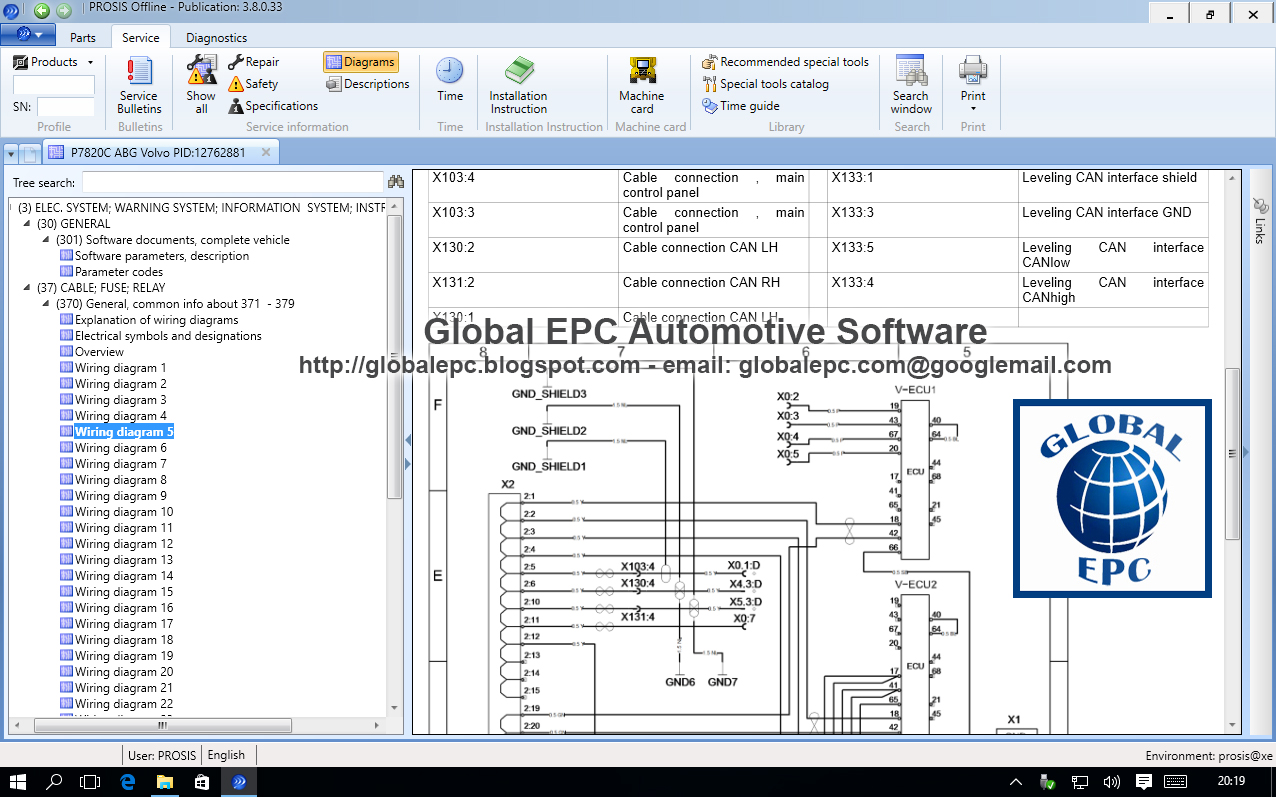Close P7820C ABG Volvo document tab

266,153
